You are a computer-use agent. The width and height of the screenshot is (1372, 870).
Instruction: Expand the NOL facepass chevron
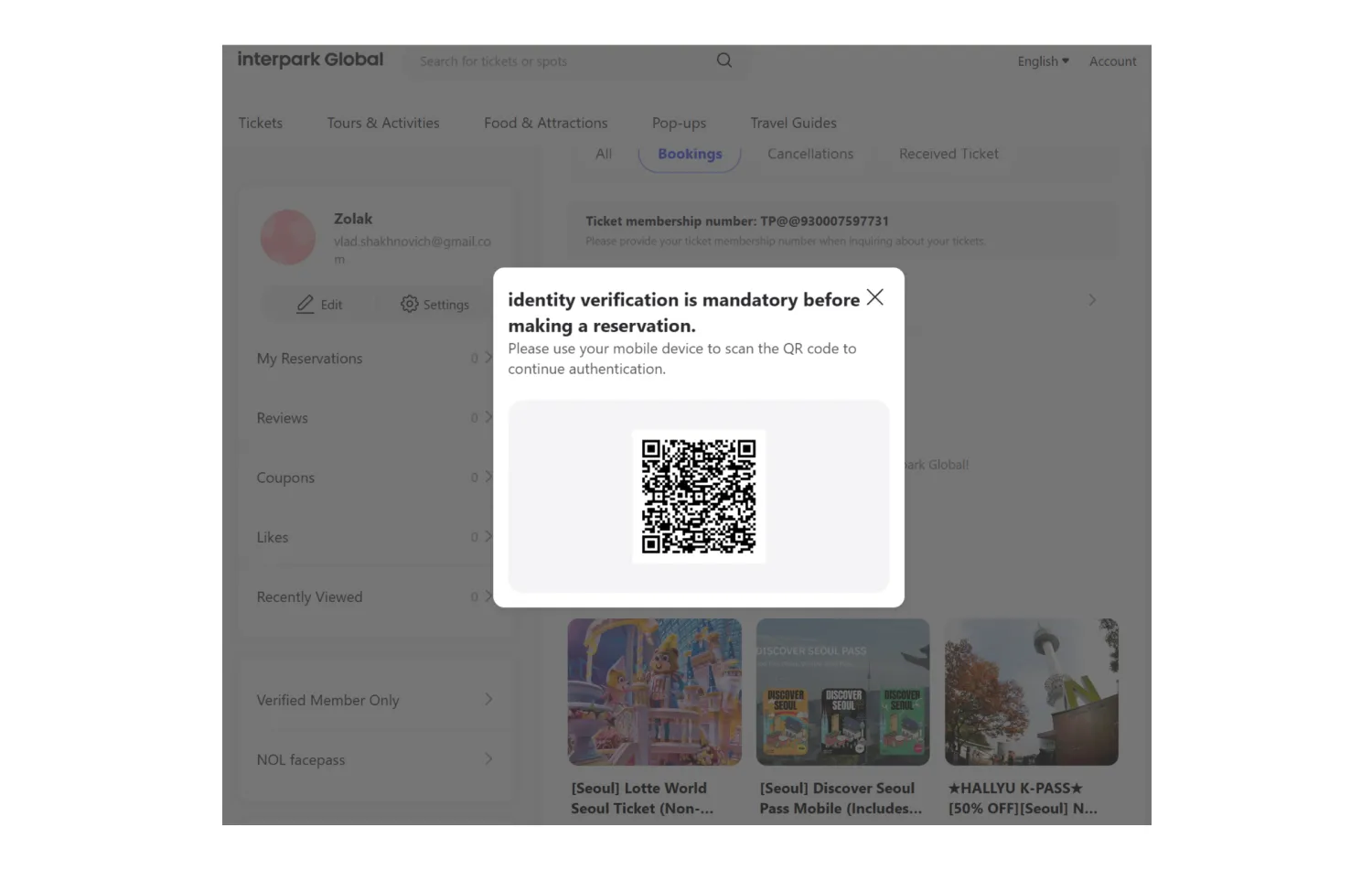(x=488, y=759)
